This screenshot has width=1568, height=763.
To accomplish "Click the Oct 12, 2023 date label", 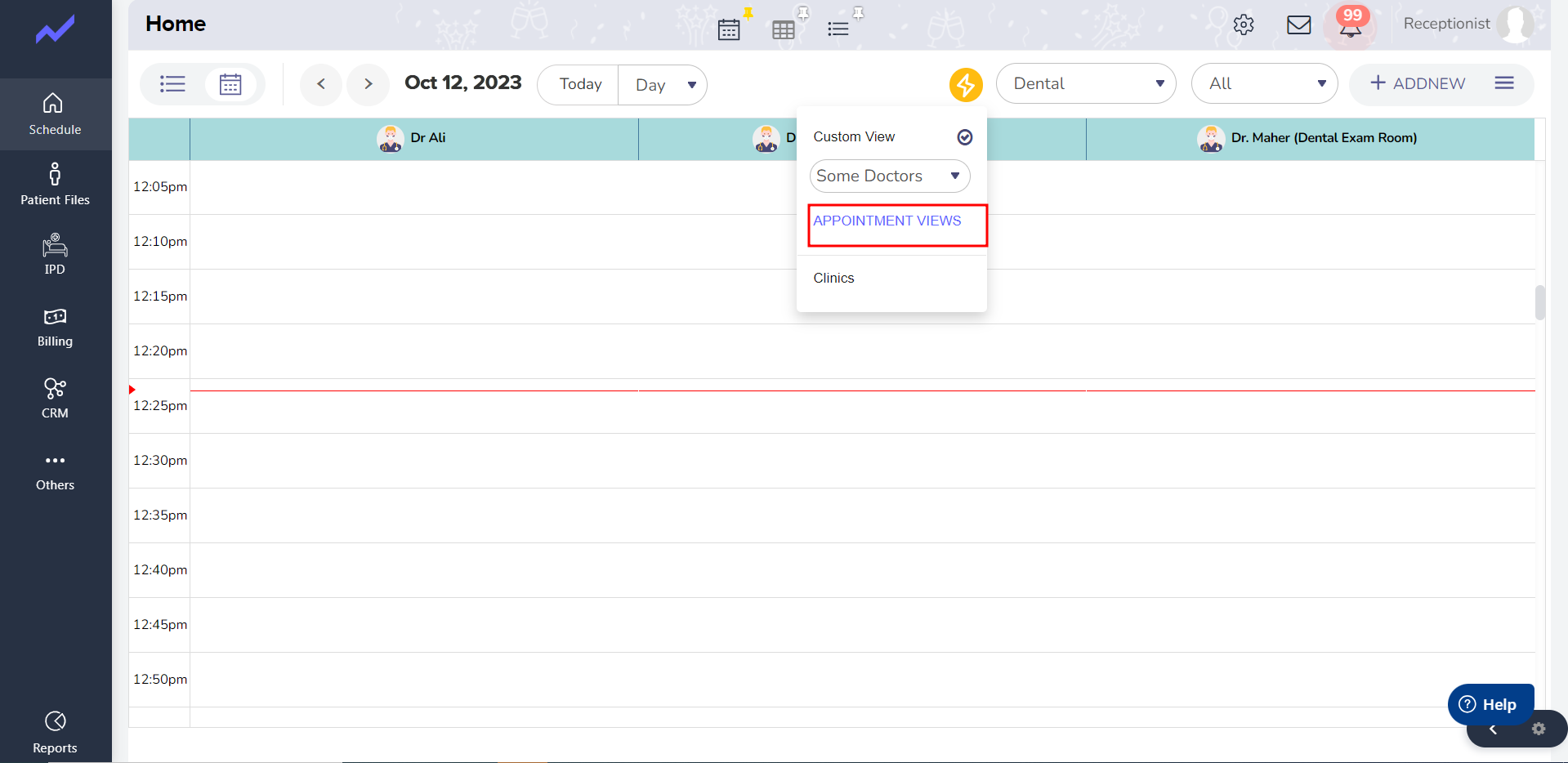I will (463, 83).
